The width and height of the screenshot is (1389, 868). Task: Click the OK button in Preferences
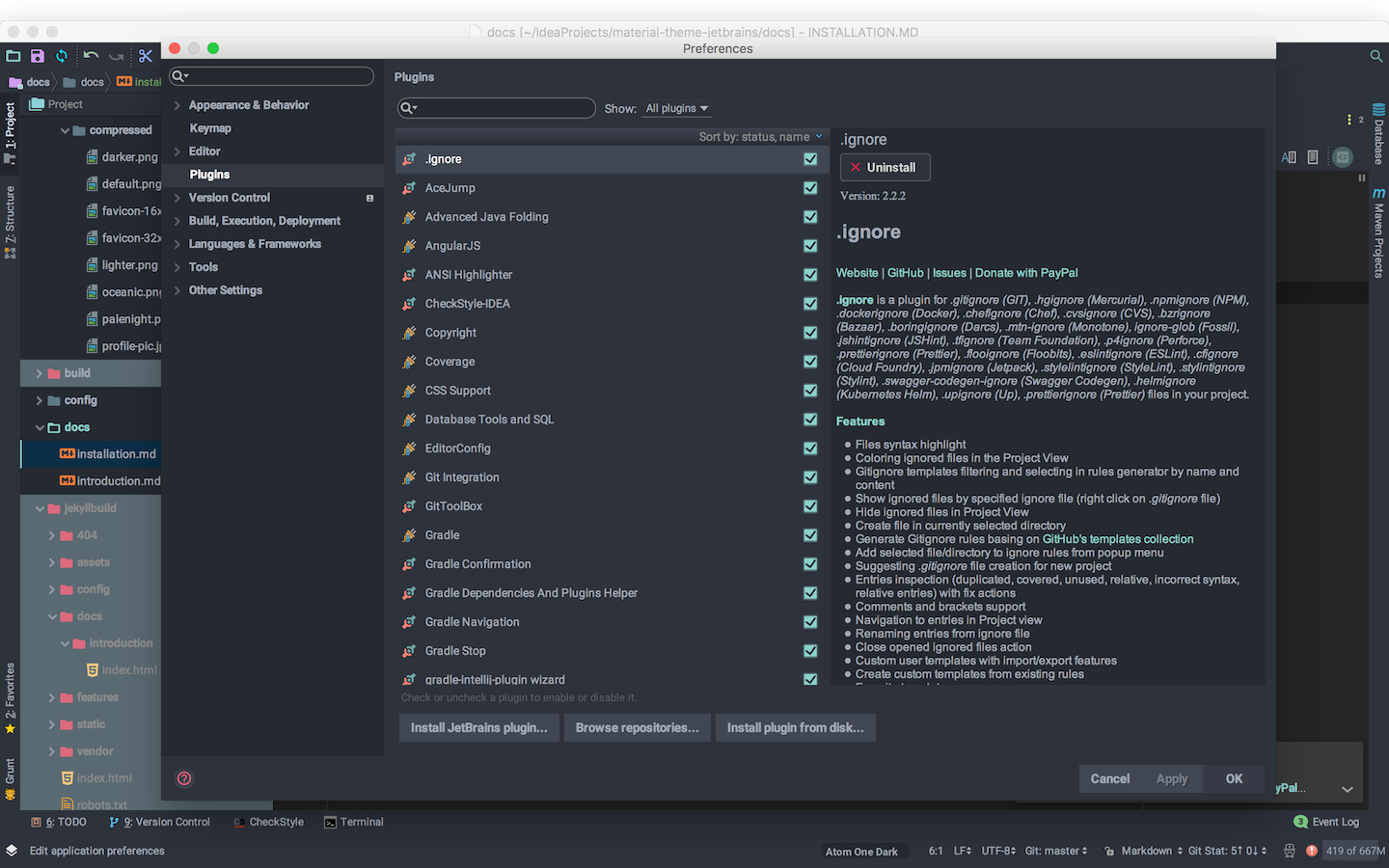pyautogui.click(x=1234, y=778)
